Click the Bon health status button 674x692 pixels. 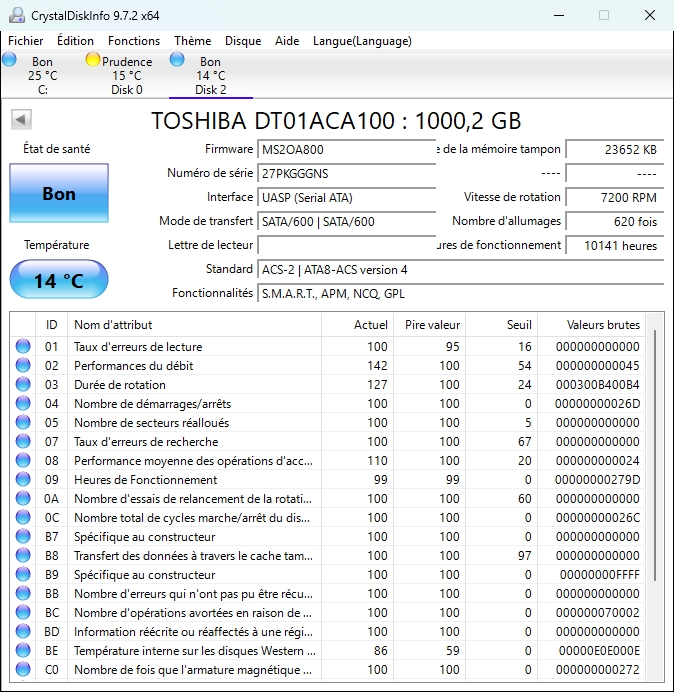pos(59,194)
